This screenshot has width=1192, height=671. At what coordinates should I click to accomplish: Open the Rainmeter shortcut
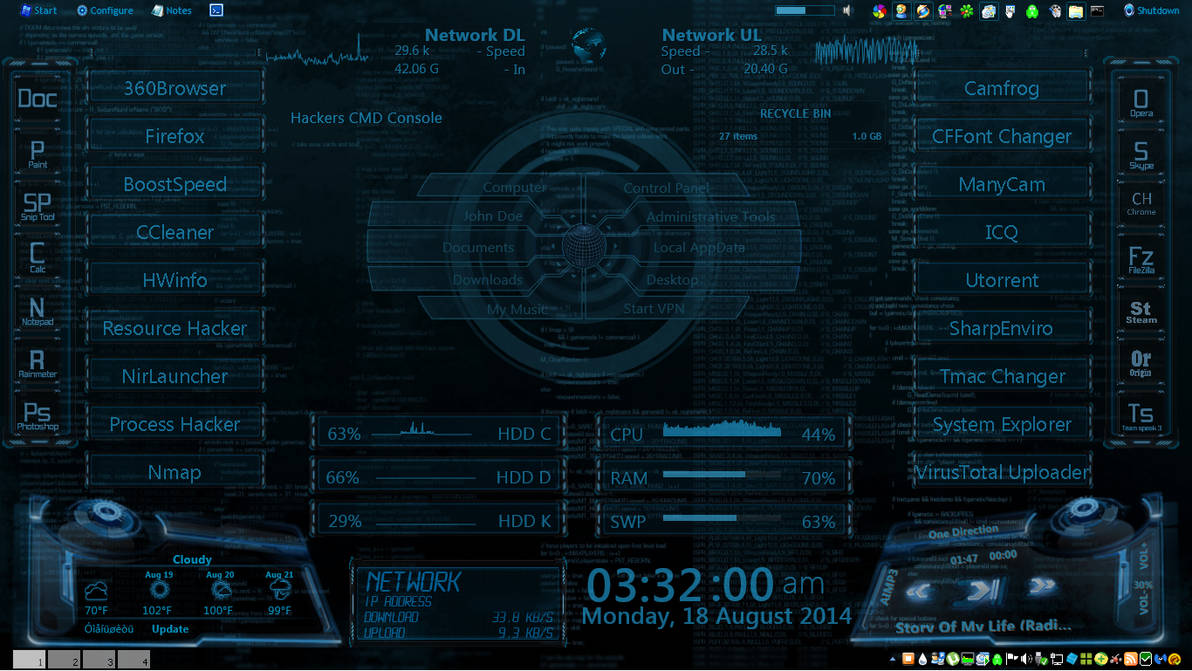(x=37, y=363)
